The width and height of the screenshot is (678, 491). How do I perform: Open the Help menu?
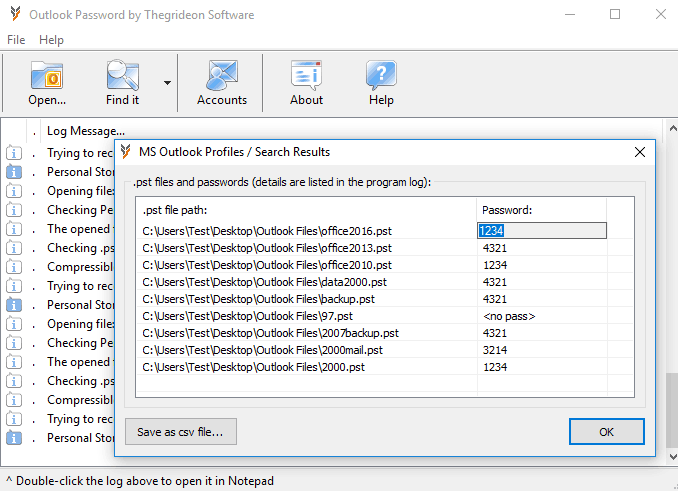click(51, 40)
